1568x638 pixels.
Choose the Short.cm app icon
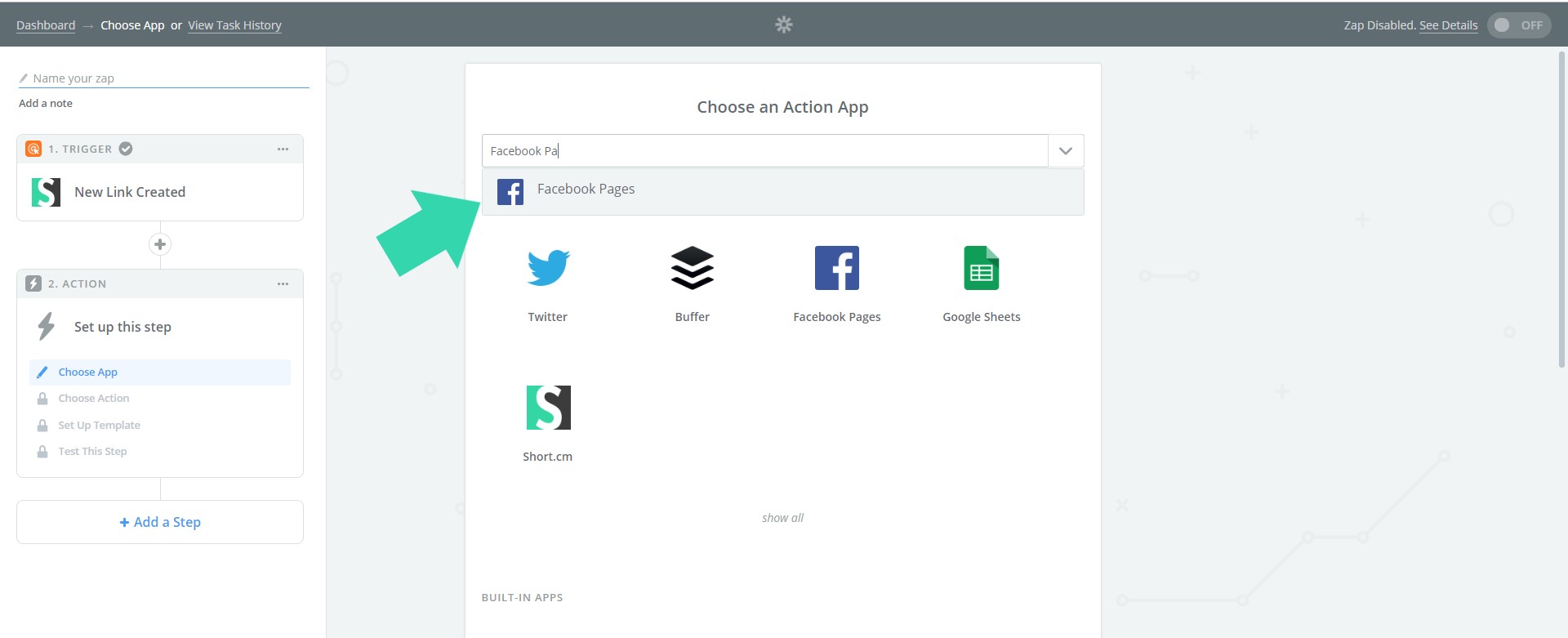[548, 408]
